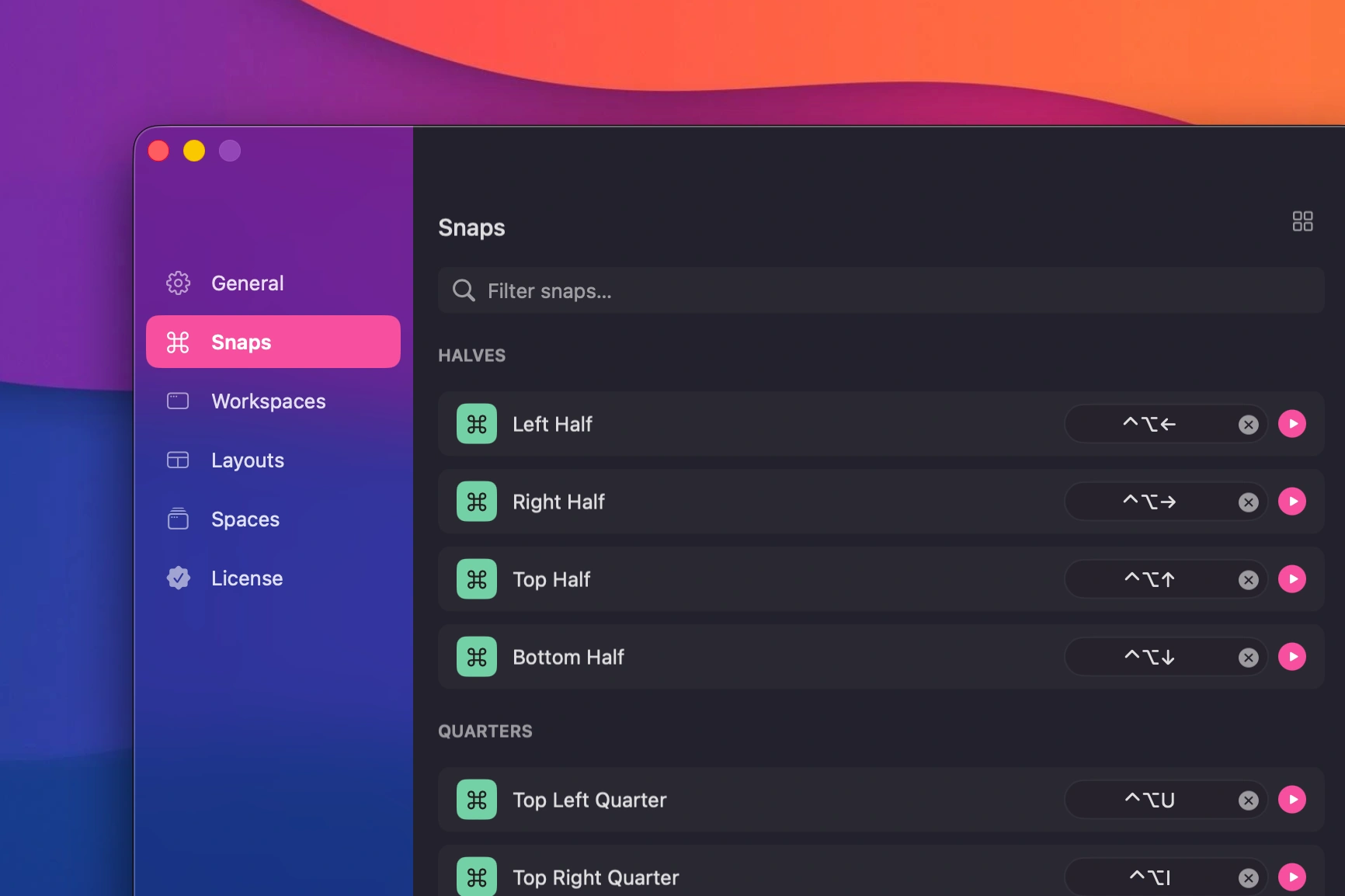Switch to grid view icon
1345x896 pixels.
pyautogui.click(x=1302, y=221)
